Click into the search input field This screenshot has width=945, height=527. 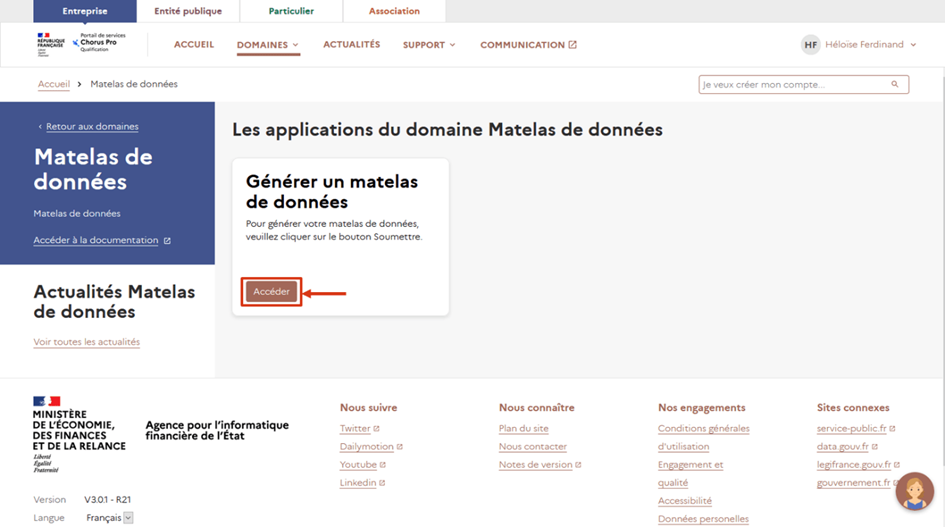[x=790, y=85]
